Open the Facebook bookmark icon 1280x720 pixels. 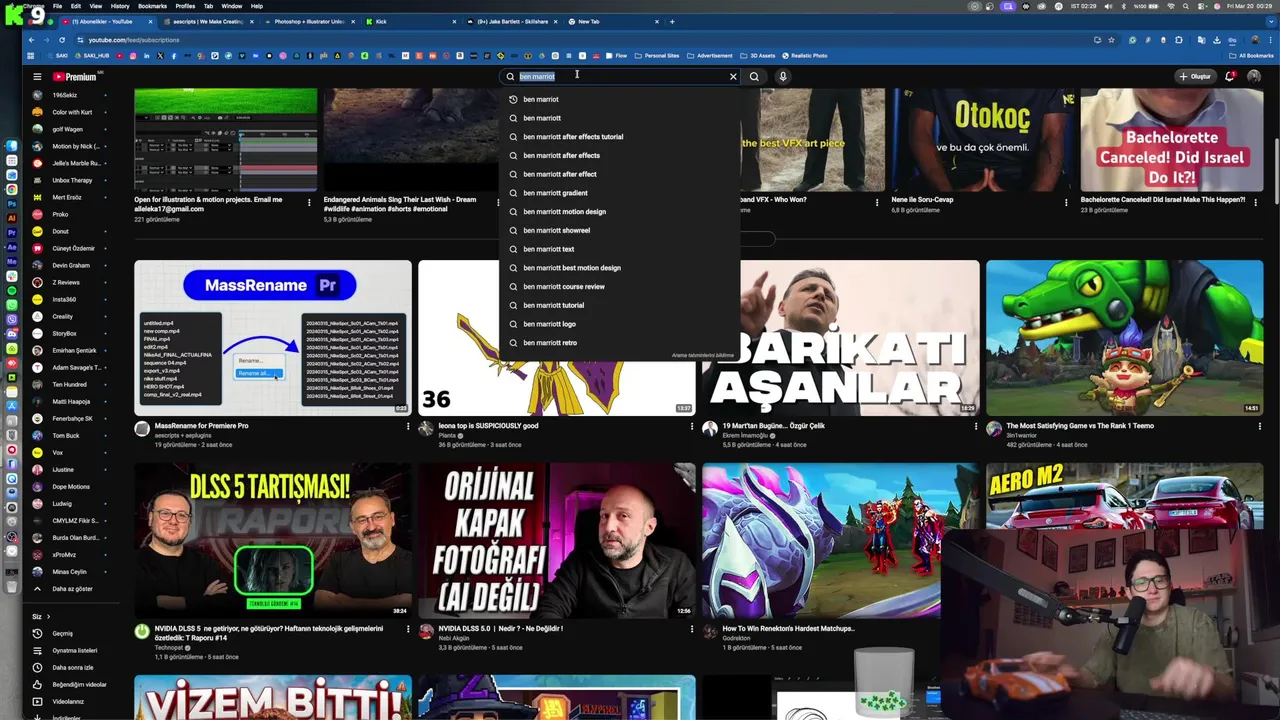point(174,56)
